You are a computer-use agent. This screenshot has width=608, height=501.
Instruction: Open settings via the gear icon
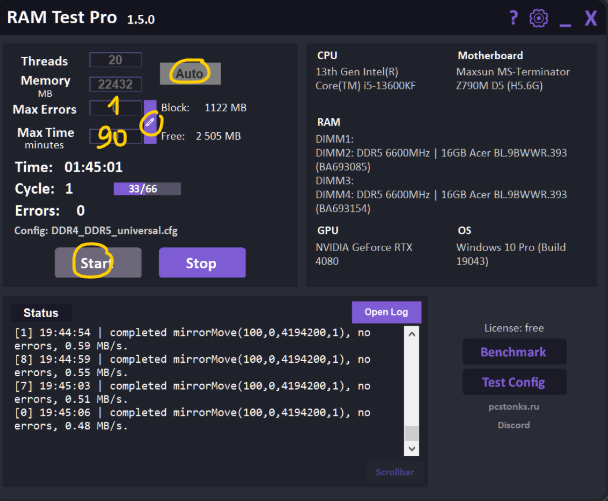[x=539, y=18]
